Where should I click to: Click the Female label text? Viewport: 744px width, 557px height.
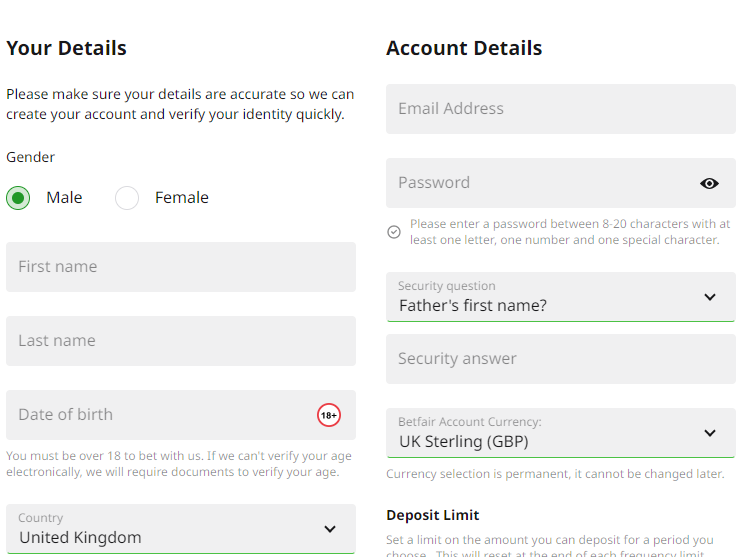pyautogui.click(x=182, y=198)
